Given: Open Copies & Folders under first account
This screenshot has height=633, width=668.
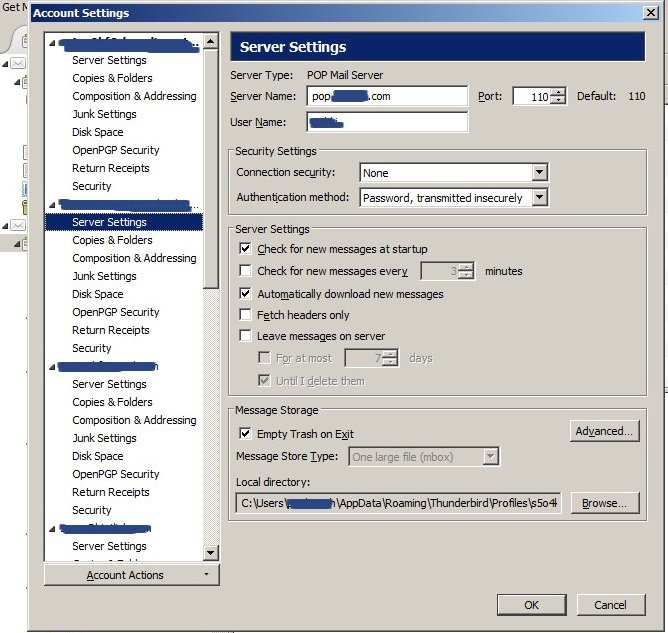Looking at the screenshot, I should [x=112, y=78].
